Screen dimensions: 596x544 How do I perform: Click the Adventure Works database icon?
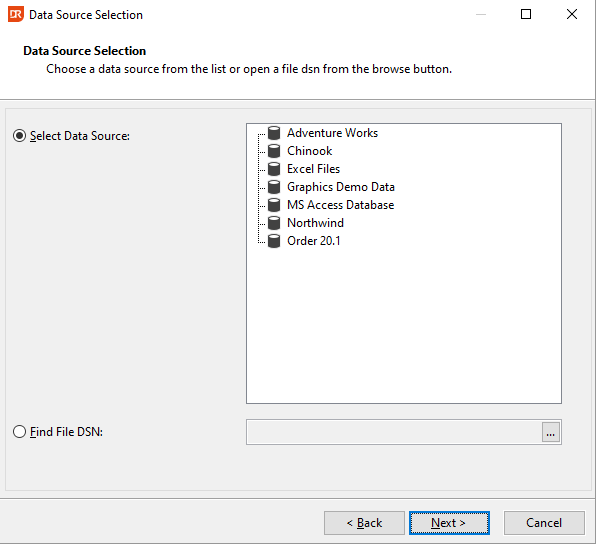pyautogui.click(x=274, y=133)
